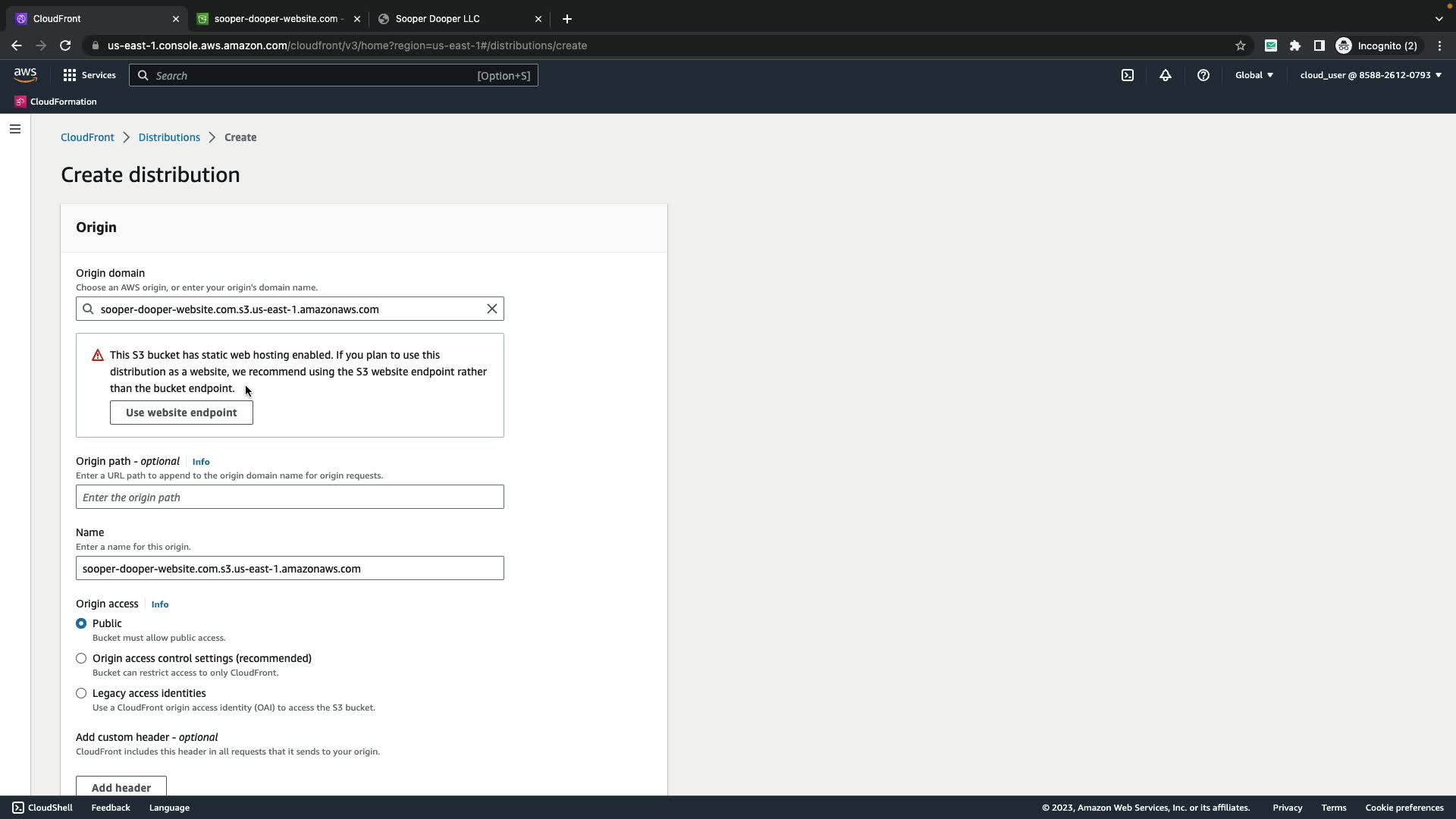Bookmark this page with star icon
1456x819 pixels.
pos(1241,45)
